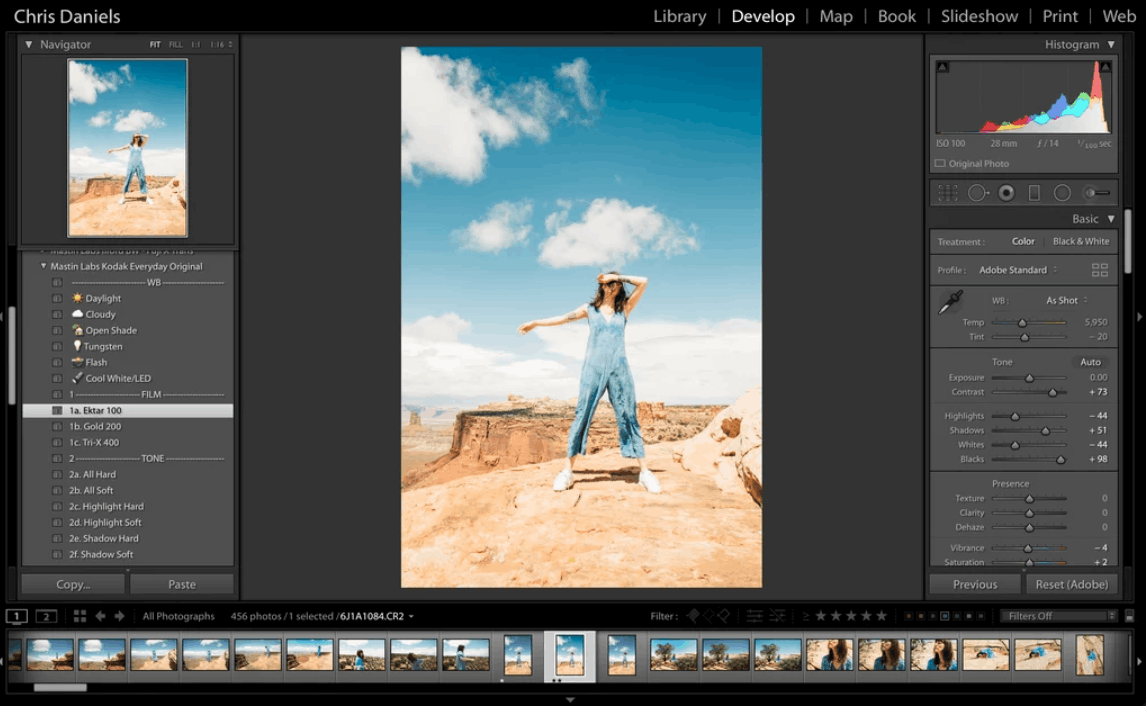This screenshot has height=706, width=1146.
Task: Open the Adobe Standard profile dropdown
Action: pos(1018,270)
